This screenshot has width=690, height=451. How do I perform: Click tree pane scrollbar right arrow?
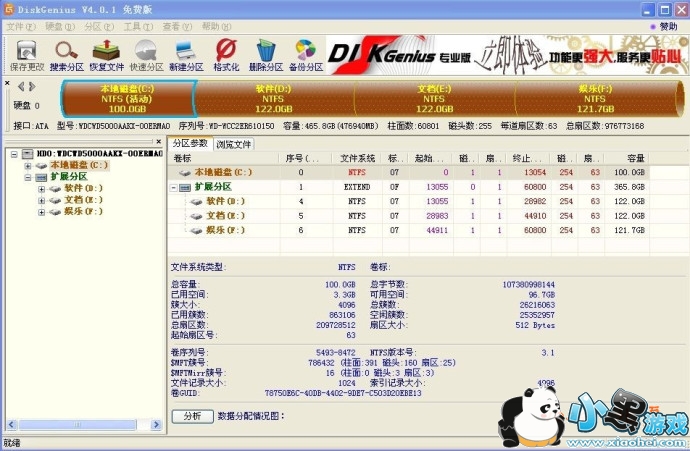click(x=156, y=425)
